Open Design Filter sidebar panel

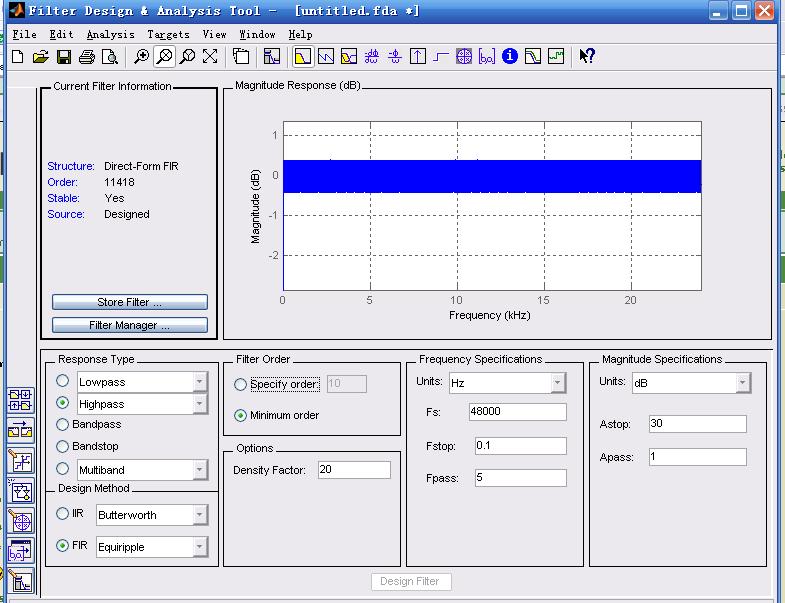click(21, 581)
